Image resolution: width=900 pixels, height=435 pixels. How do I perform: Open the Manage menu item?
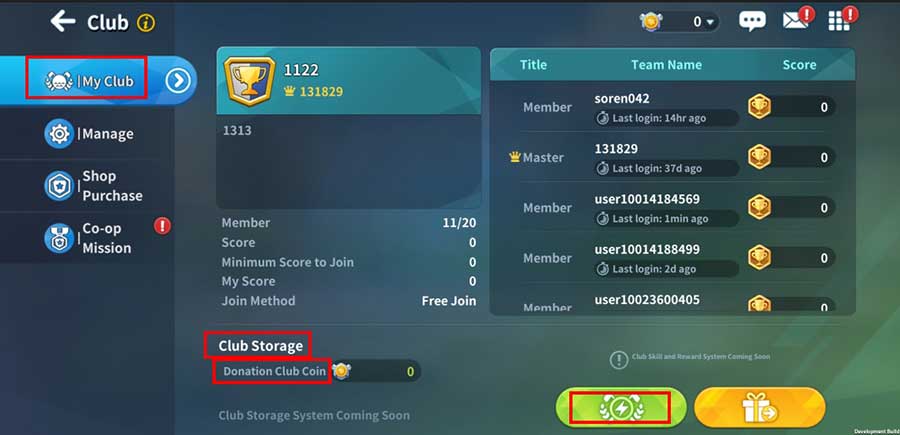88,134
